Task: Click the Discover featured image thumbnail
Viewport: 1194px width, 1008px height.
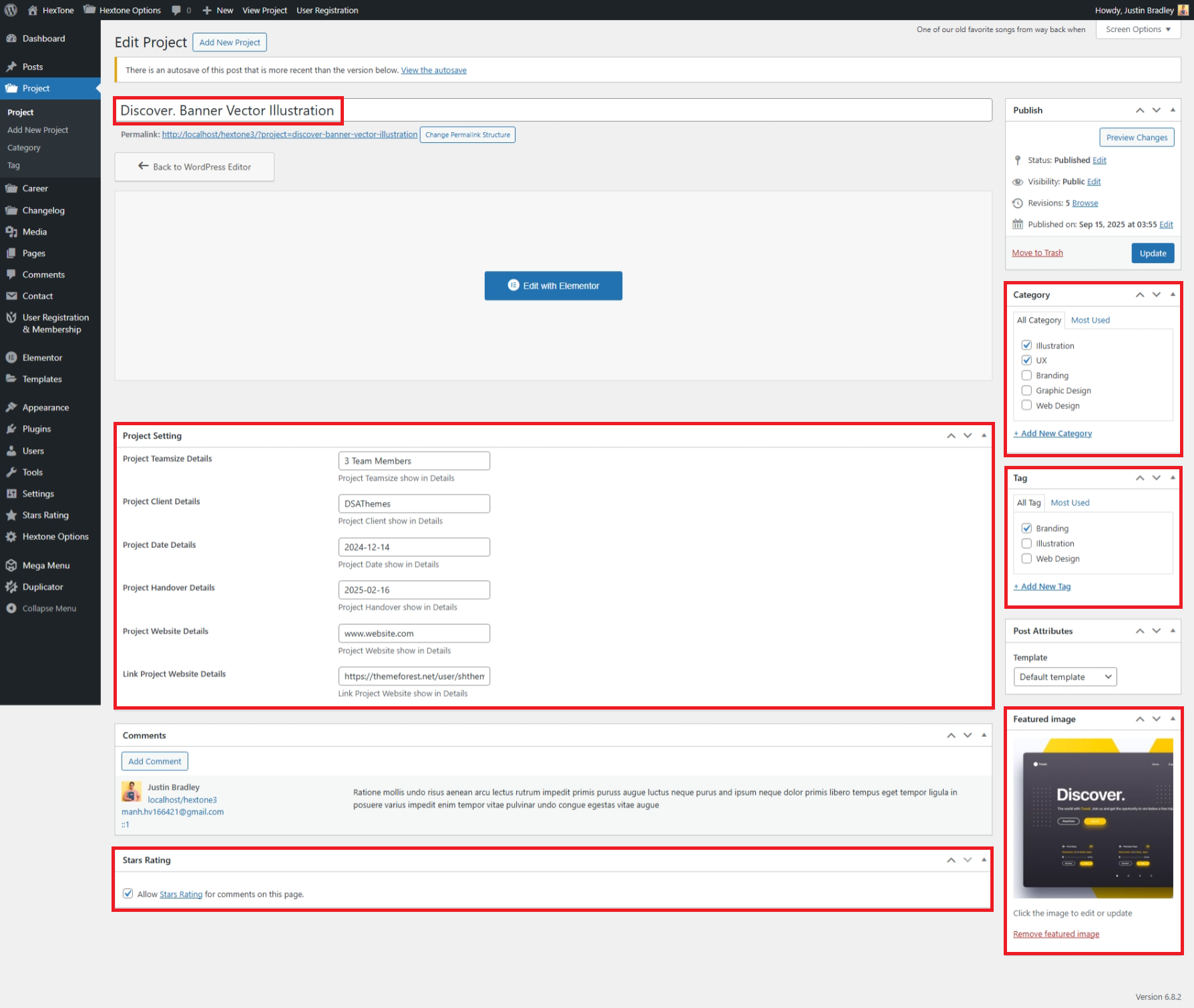Action: (x=1092, y=818)
